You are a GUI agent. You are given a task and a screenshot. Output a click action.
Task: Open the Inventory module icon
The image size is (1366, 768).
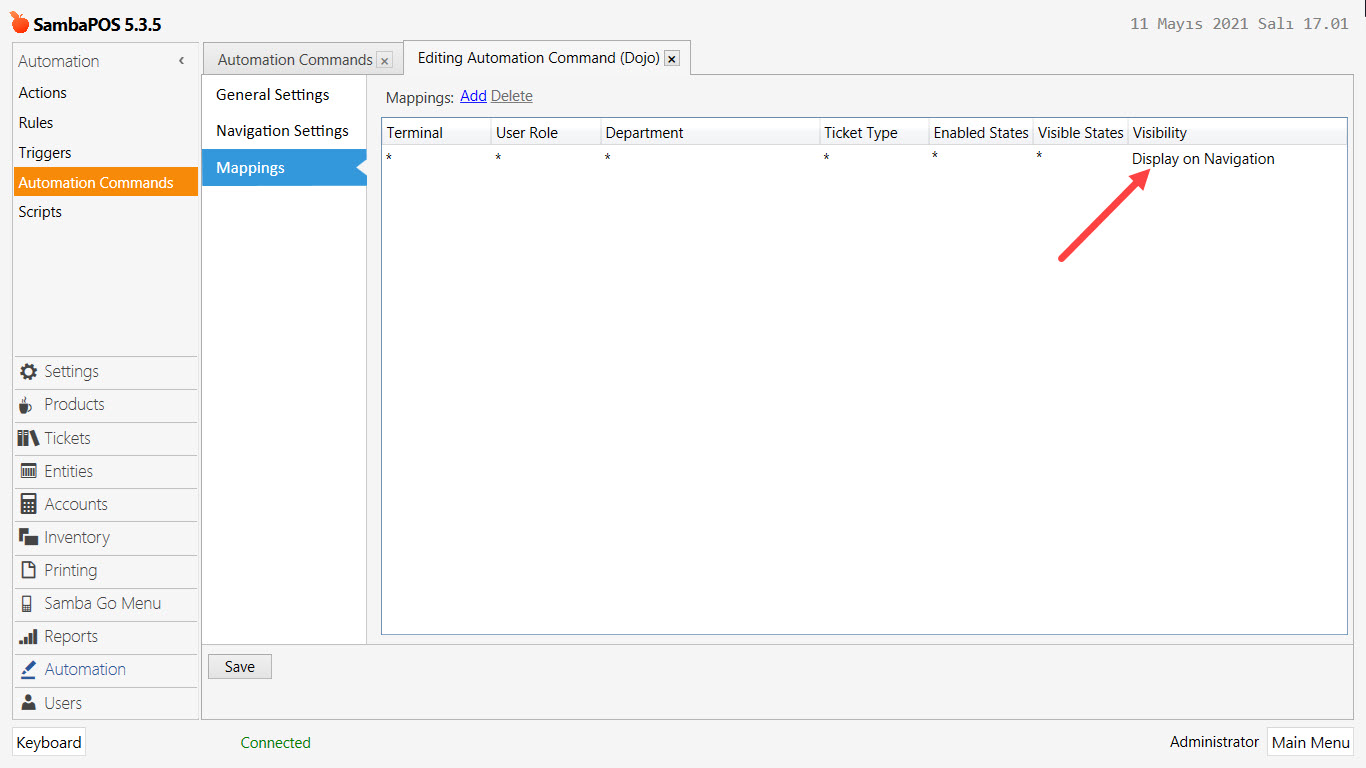click(x=27, y=537)
